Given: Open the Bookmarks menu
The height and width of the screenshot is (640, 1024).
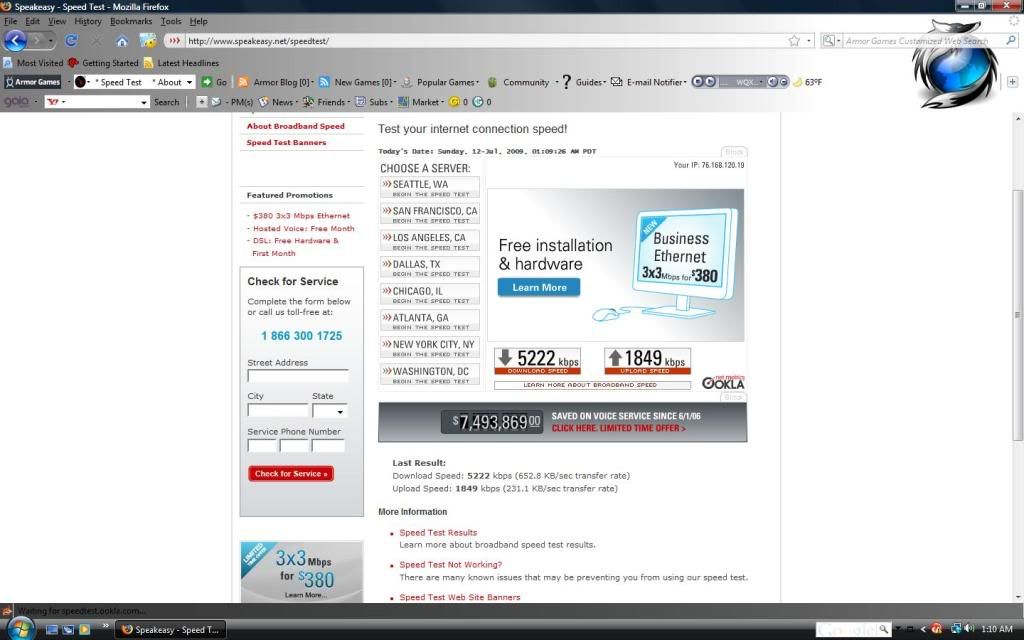Looking at the screenshot, I should (x=131, y=21).
